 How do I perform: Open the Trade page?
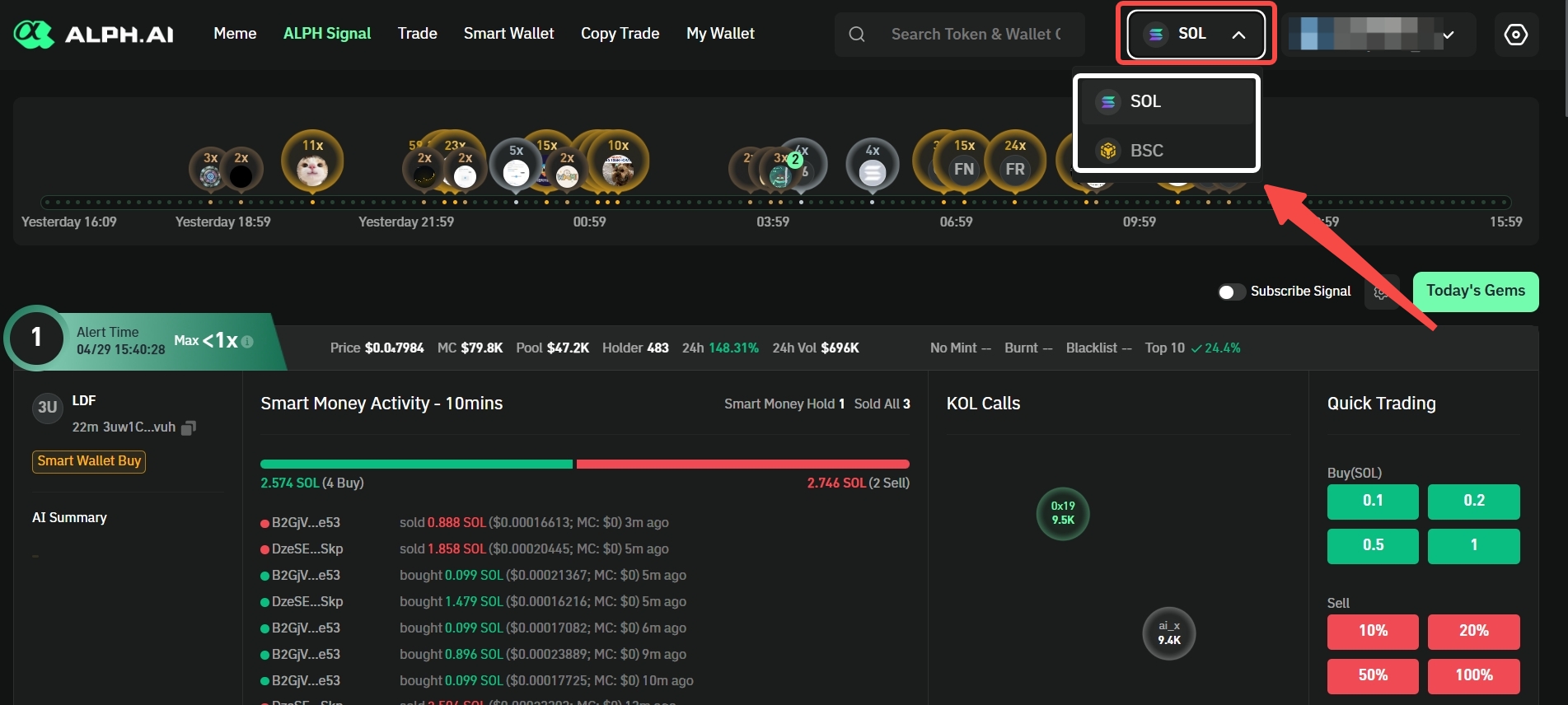click(418, 34)
